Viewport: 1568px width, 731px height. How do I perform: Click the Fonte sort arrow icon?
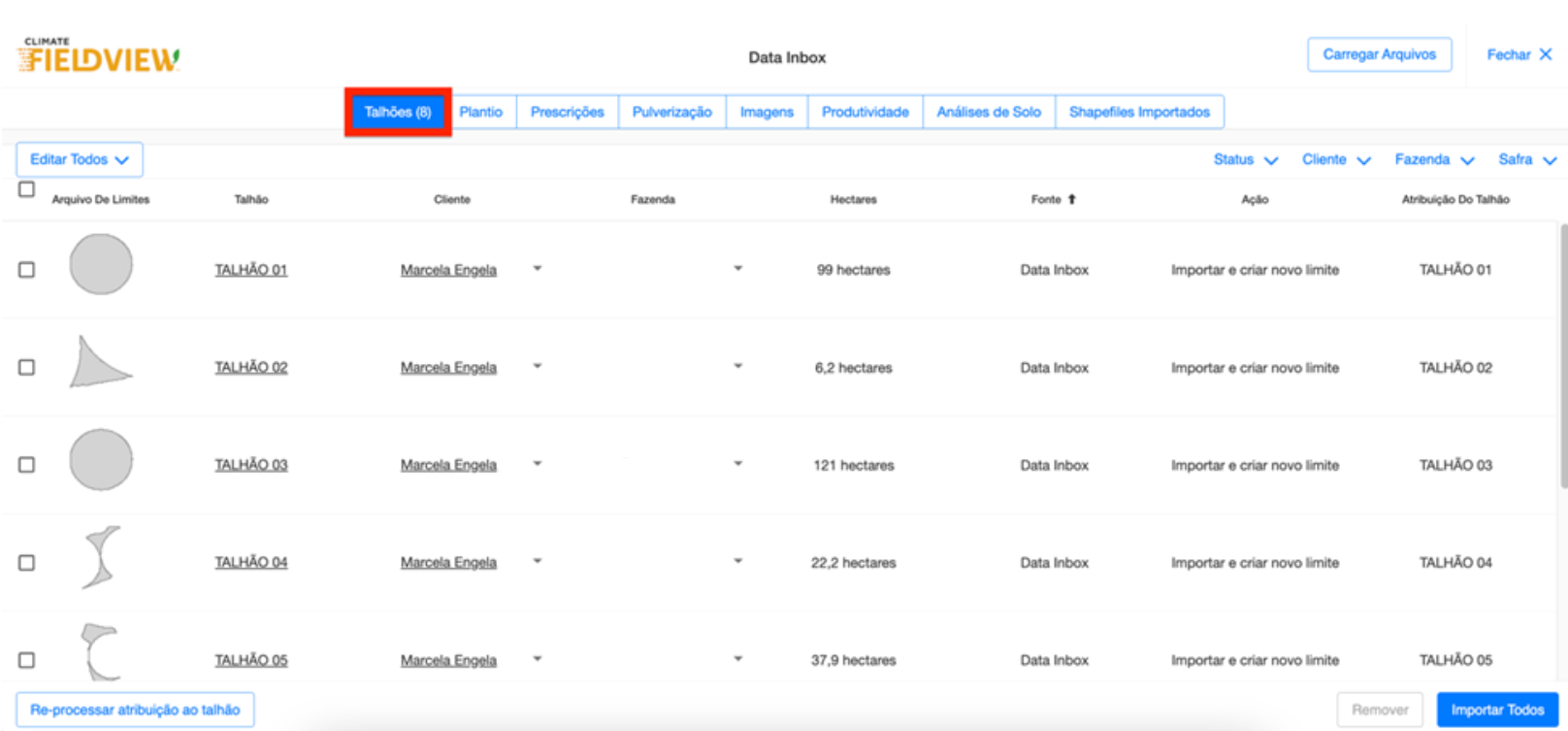pyautogui.click(x=1072, y=199)
